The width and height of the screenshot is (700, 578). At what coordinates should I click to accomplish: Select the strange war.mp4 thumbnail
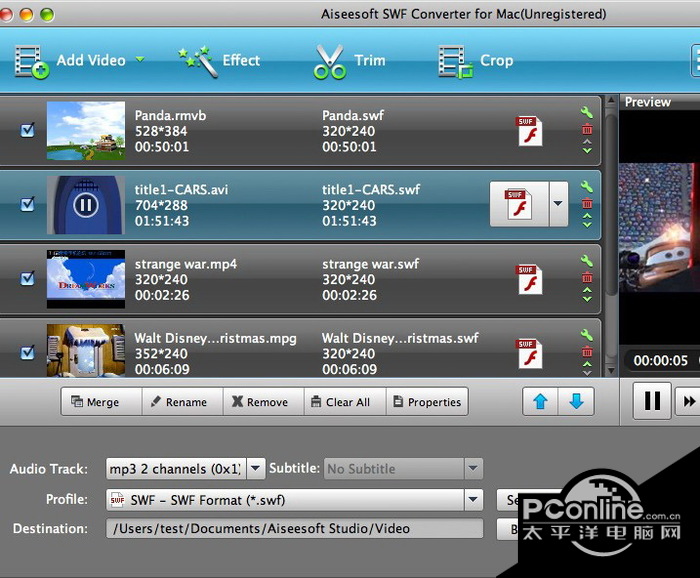86,279
